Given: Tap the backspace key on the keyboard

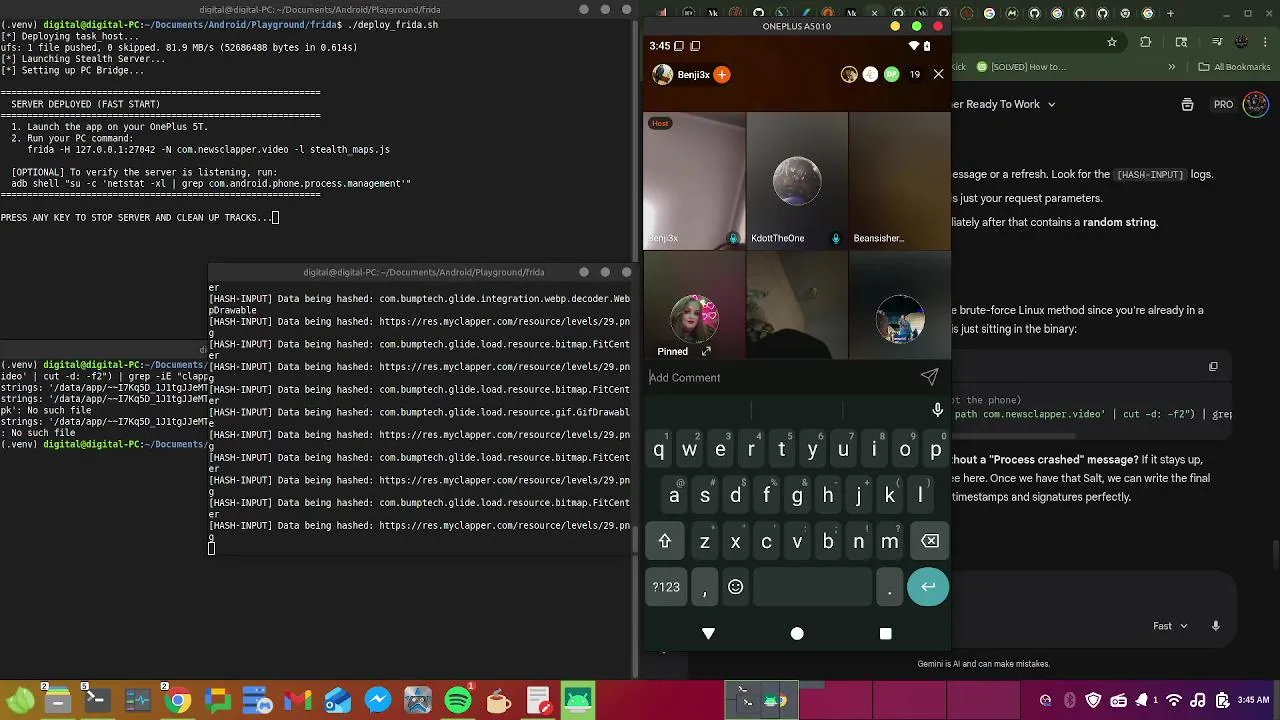Looking at the screenshot, I should click(x=930, y=541).
